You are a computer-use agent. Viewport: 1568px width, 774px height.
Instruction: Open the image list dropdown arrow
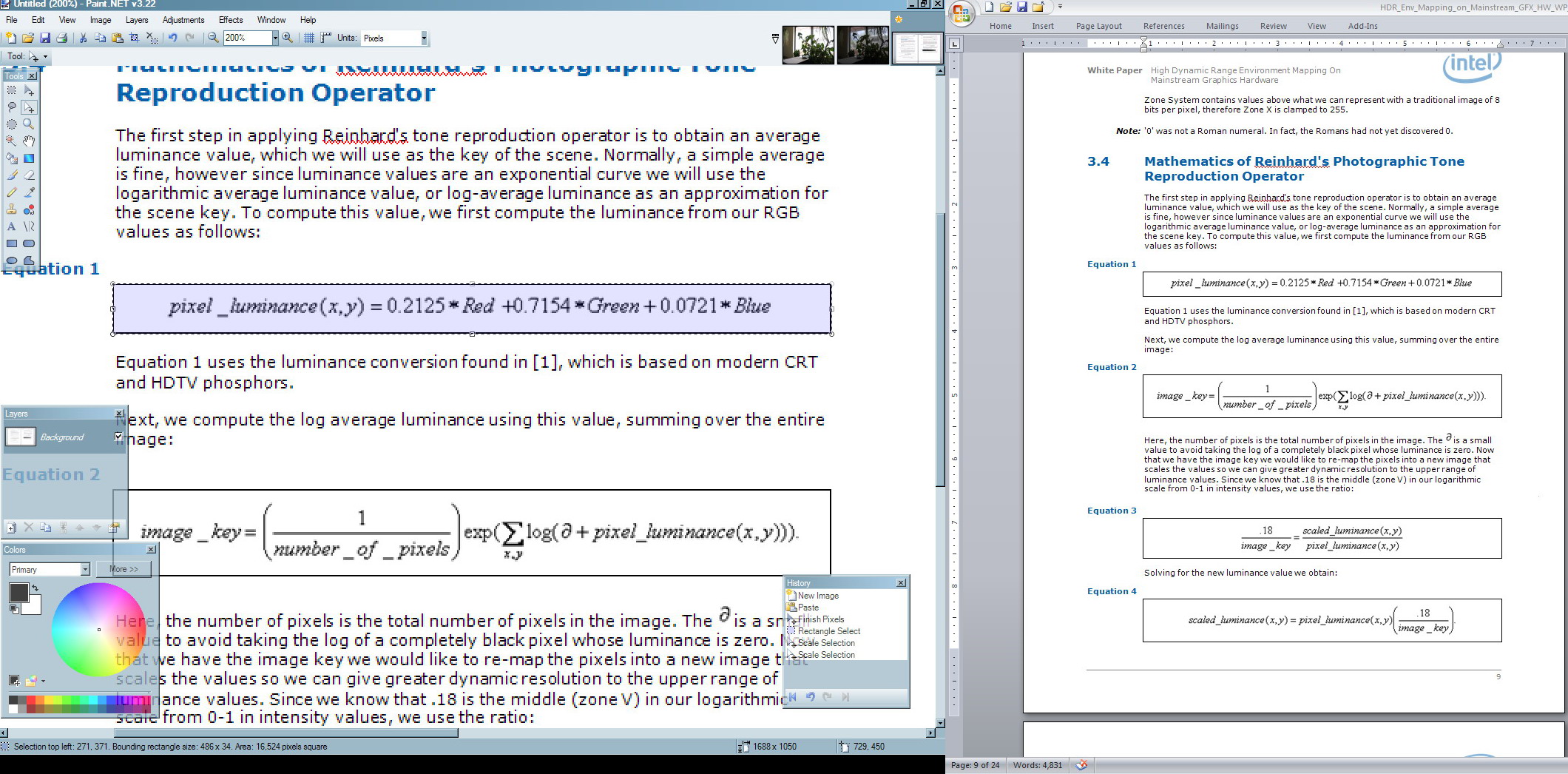(775, 38)
